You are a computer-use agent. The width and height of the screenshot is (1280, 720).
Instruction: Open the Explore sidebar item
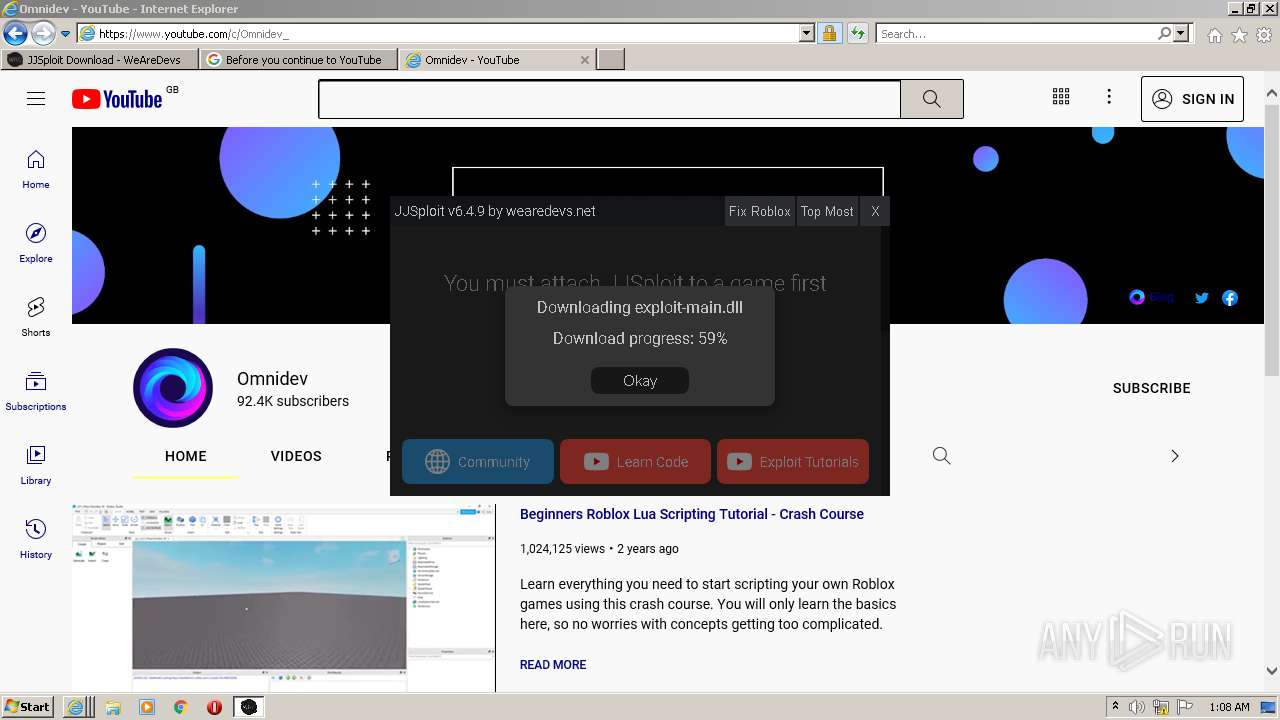pos(36,243)
